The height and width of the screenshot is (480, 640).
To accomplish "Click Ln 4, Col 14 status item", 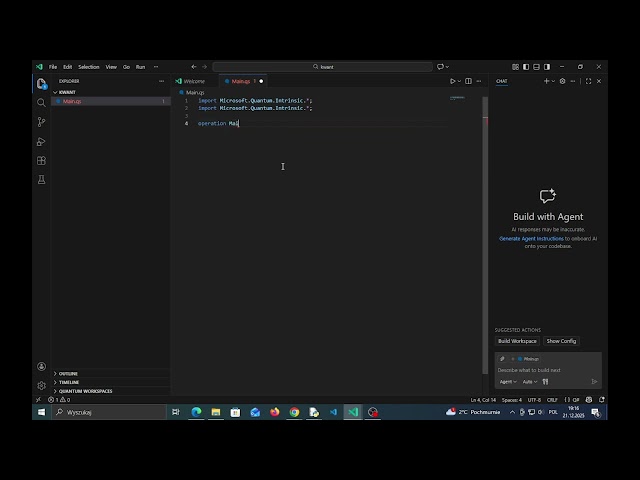I will pos(483,400).
